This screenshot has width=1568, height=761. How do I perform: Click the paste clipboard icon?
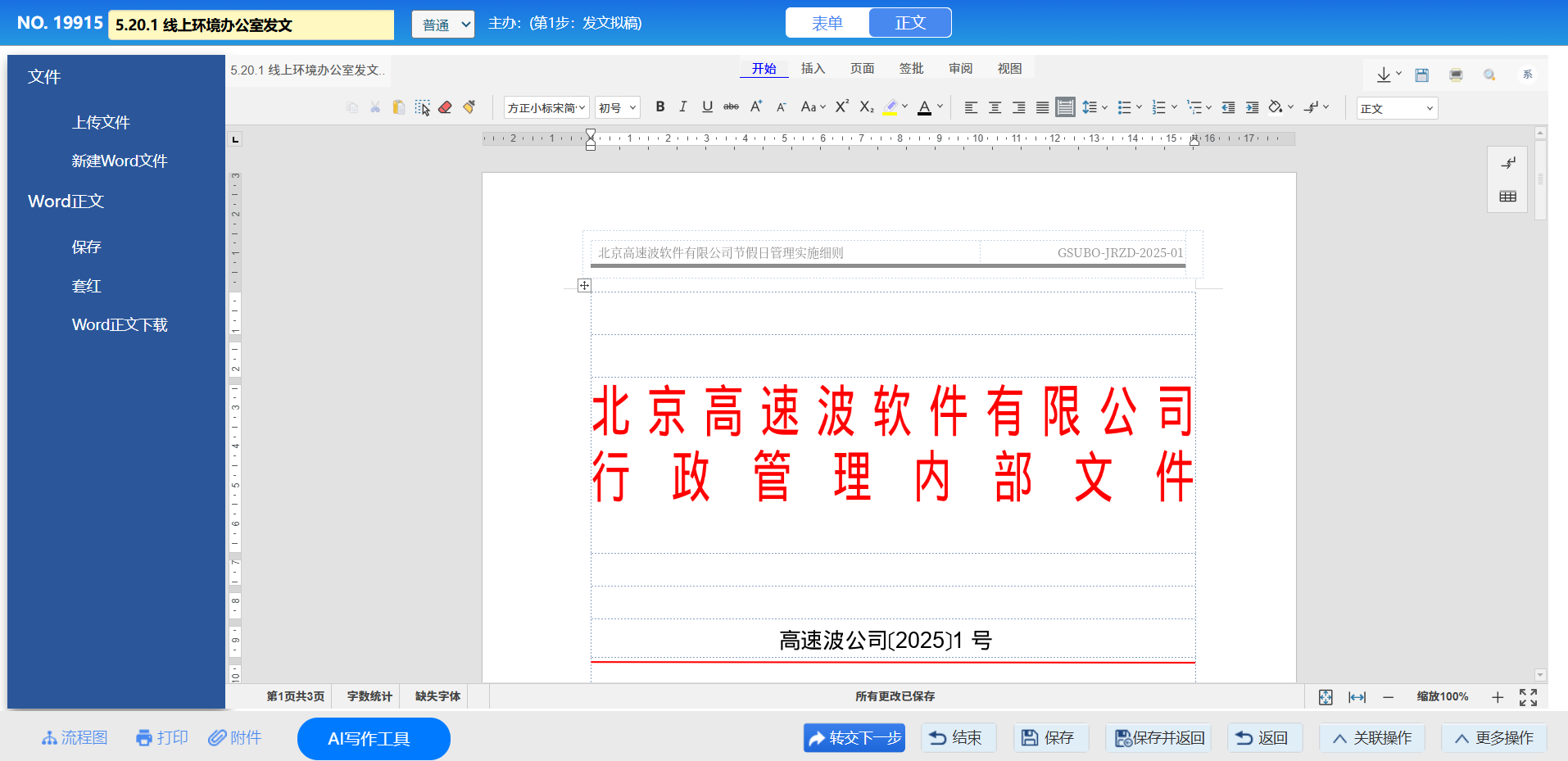tap(399, 107)
